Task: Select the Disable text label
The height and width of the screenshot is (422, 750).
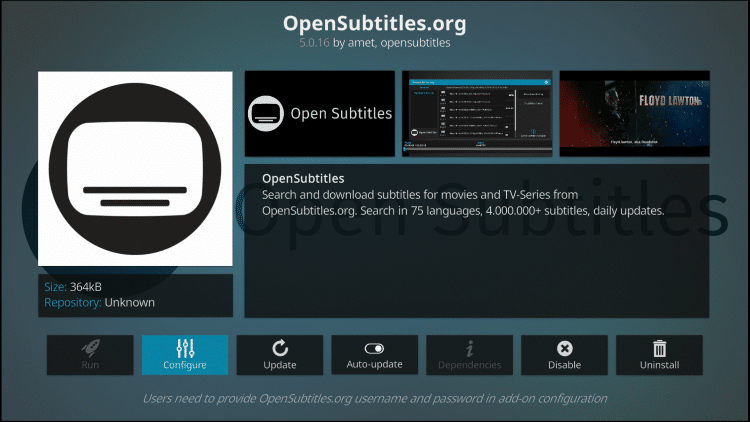Action: (x=564, y=365)
